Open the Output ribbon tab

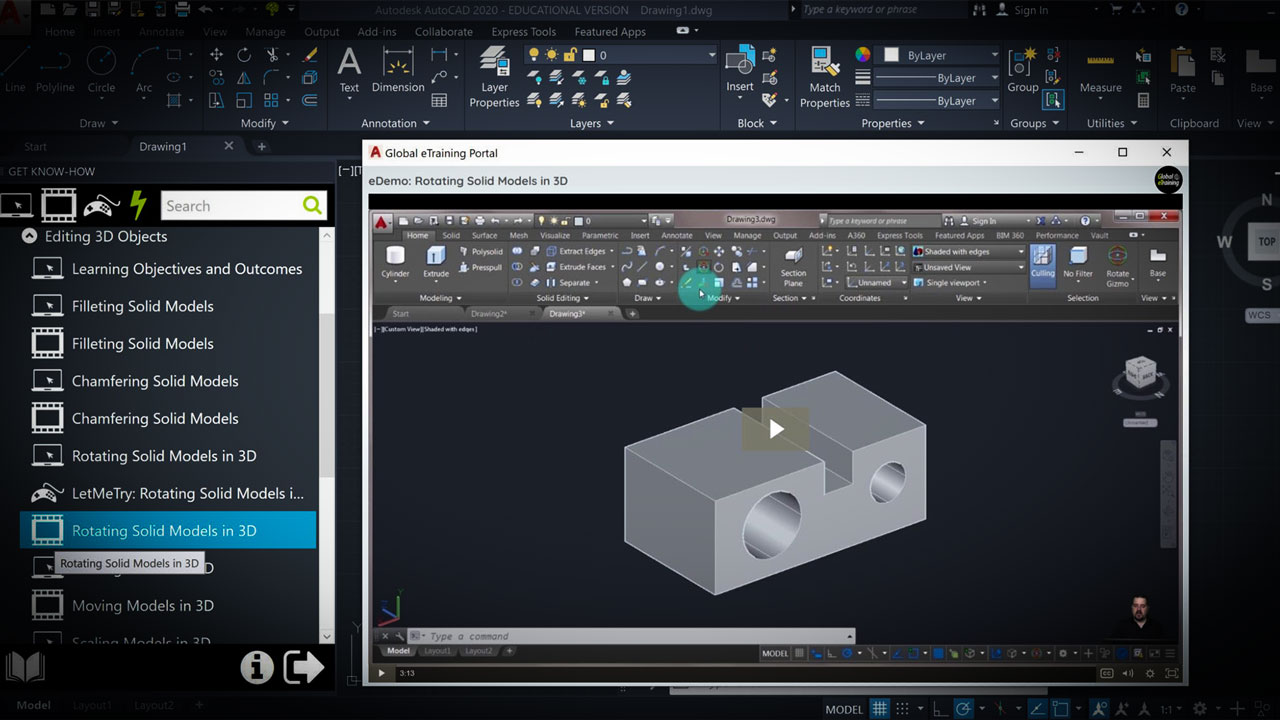tap(322, 32)
